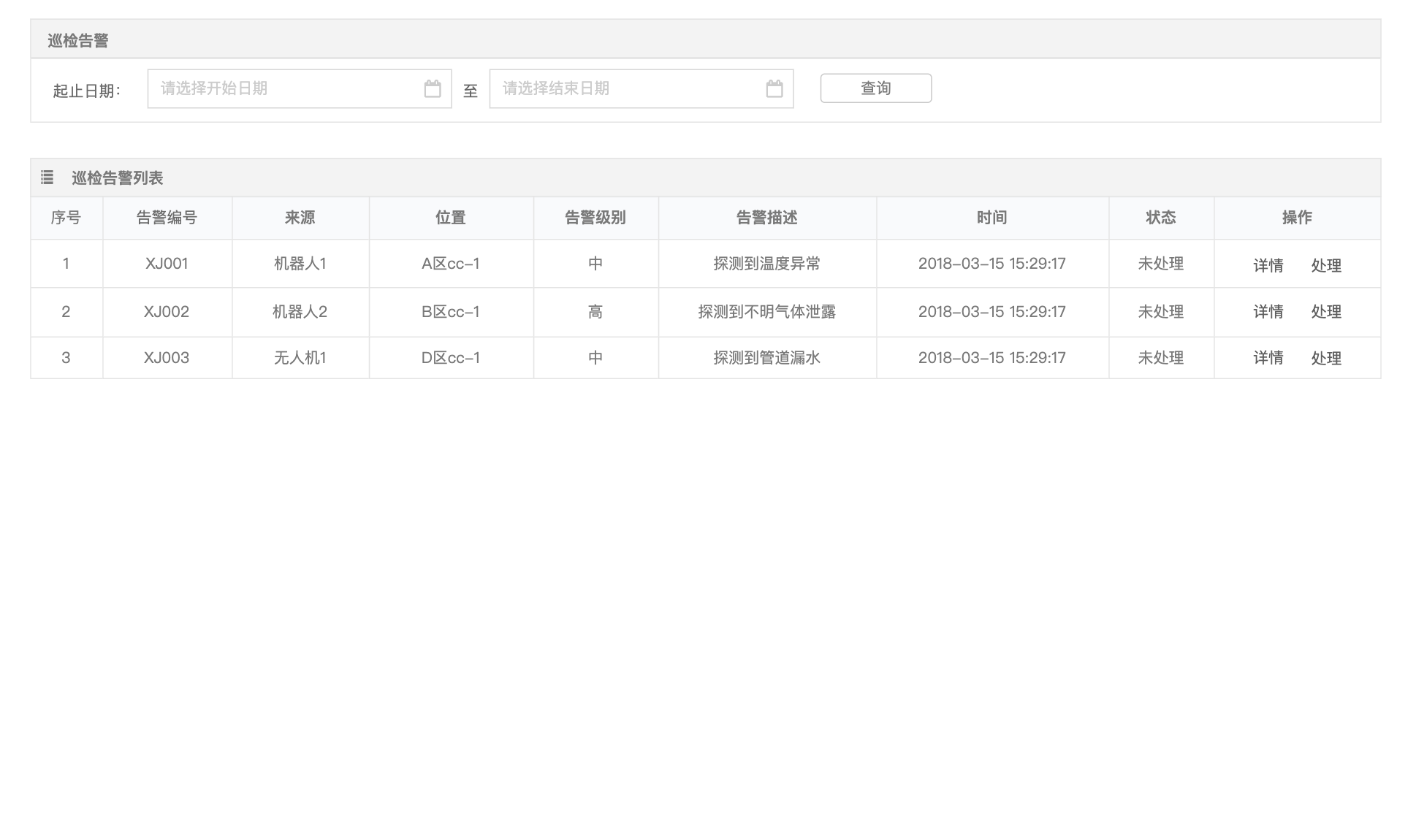The height and width of the screenshot is (840, 1416).
Task: Open 详情 for alarm XJ003
Action: point(1268,358)
